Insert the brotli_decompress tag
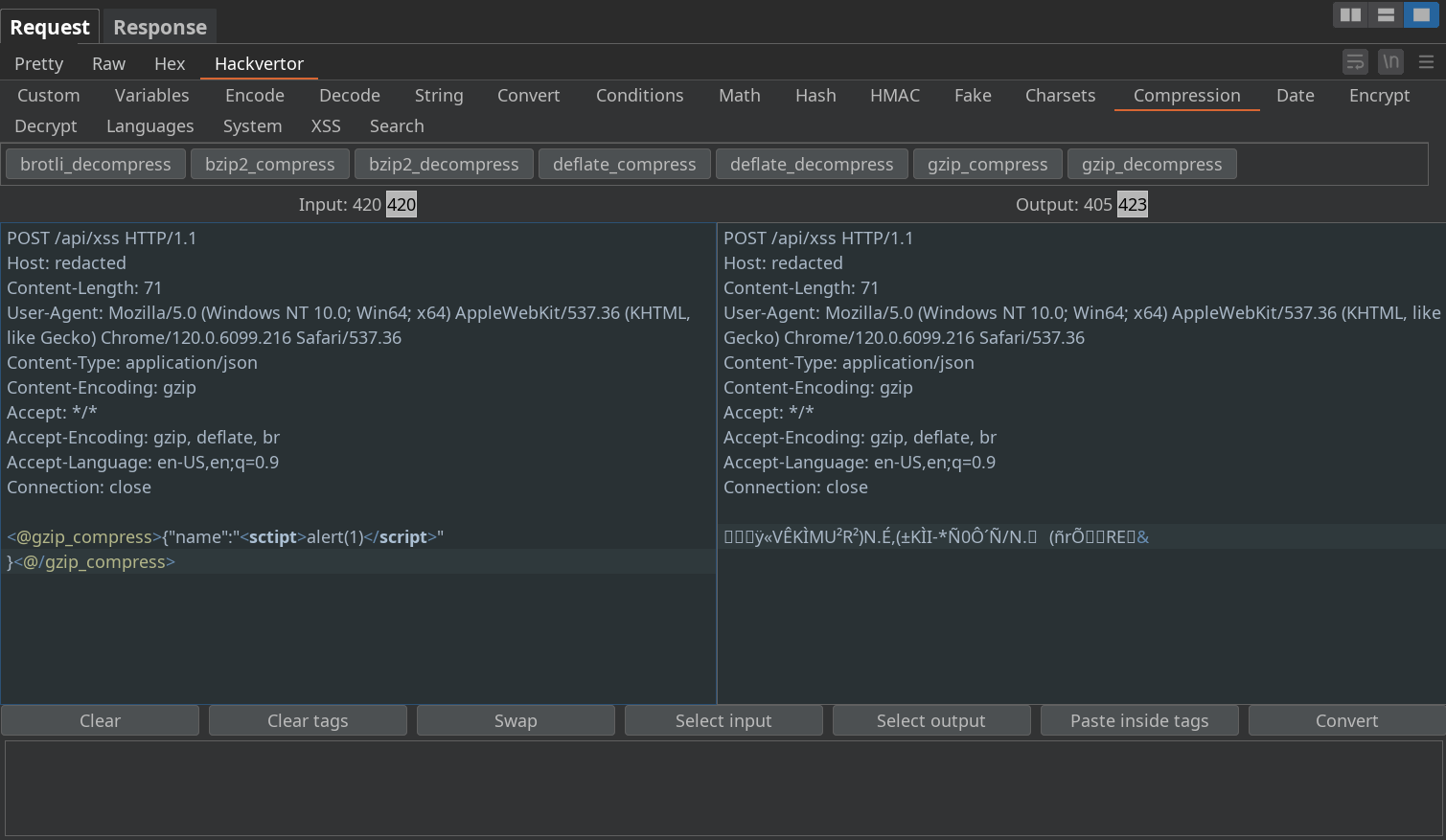This screenshot has height=840, width=1446. [96, 165]
